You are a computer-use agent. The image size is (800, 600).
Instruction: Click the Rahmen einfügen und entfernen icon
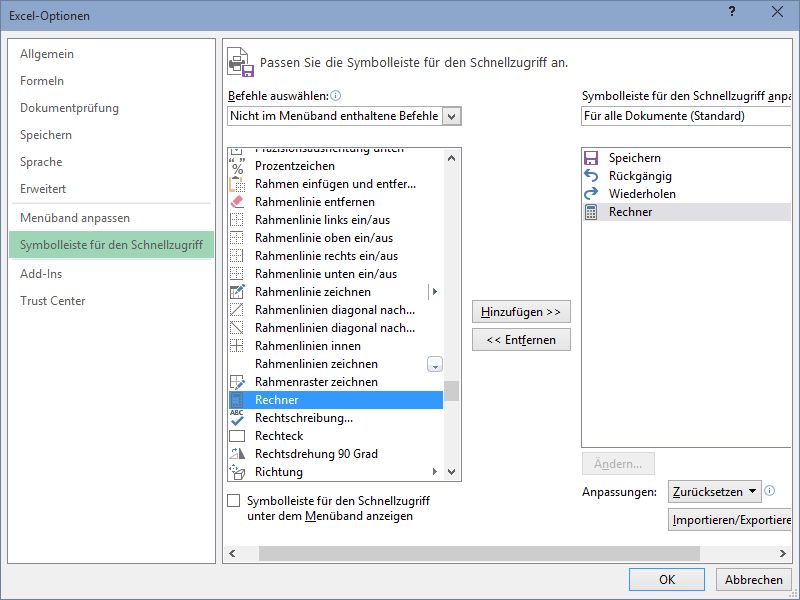pos(237,184)
